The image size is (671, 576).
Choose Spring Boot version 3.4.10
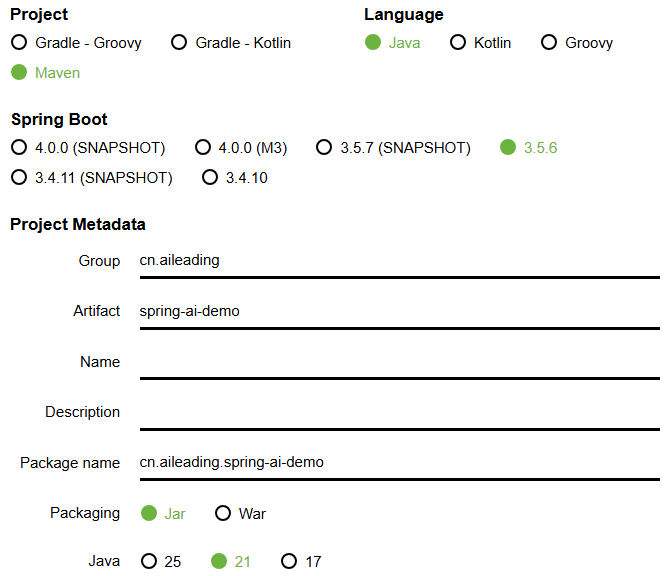pyautogui.click(x=210, y=178)
